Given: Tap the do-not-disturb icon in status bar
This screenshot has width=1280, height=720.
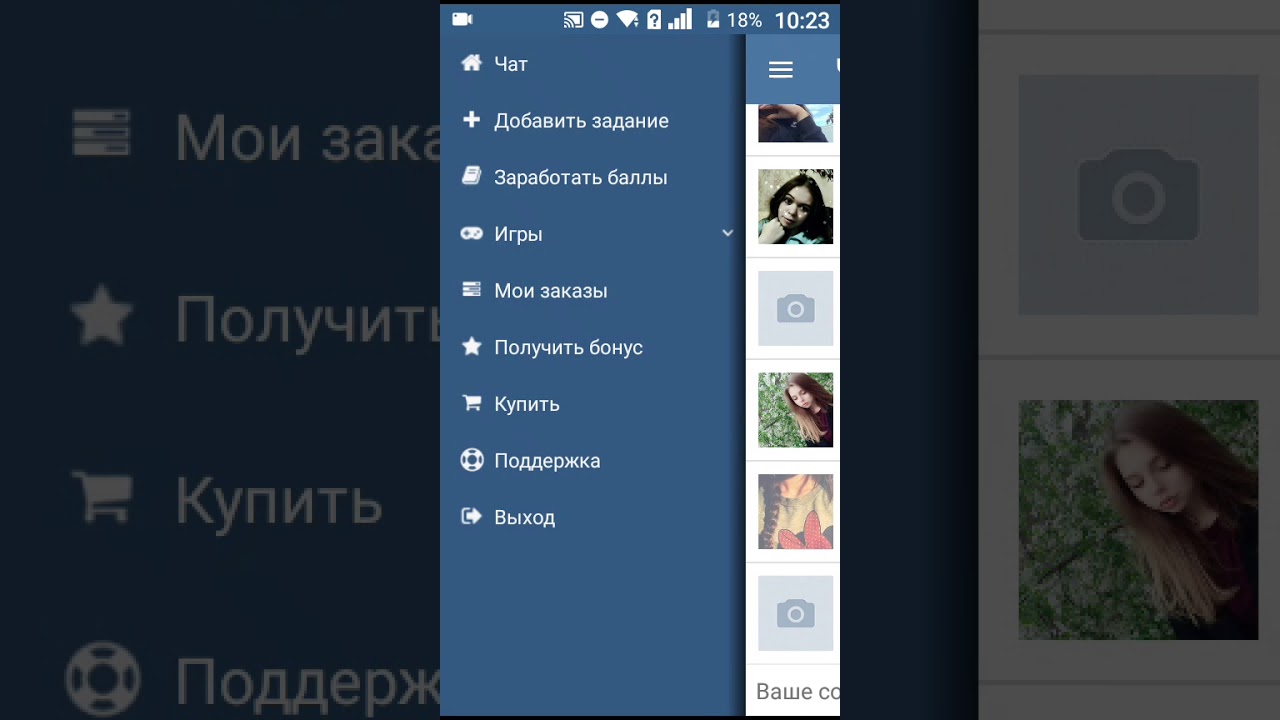Looking at the screenshot, I should click(600, 20).
